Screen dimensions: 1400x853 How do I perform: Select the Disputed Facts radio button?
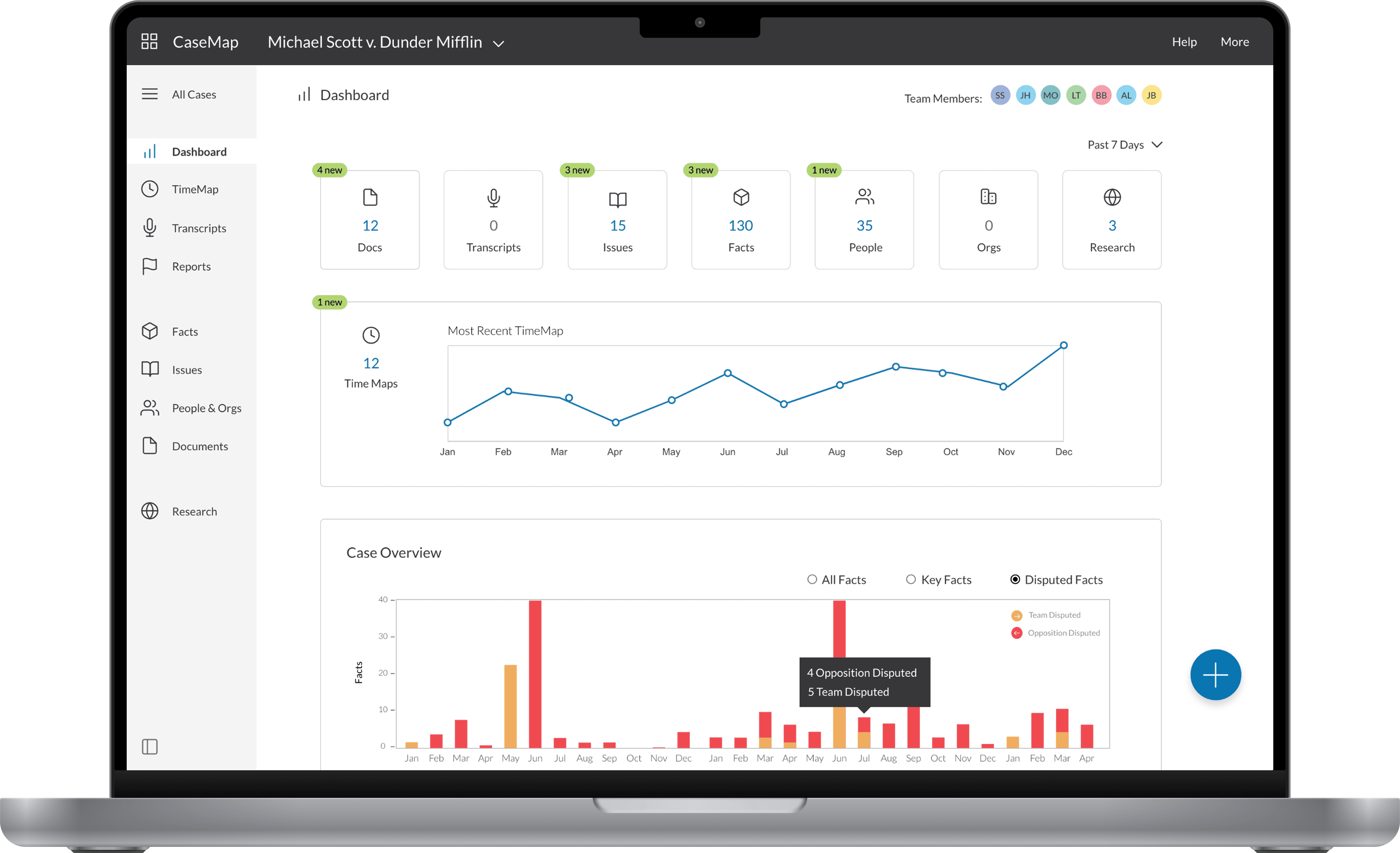1015,579
